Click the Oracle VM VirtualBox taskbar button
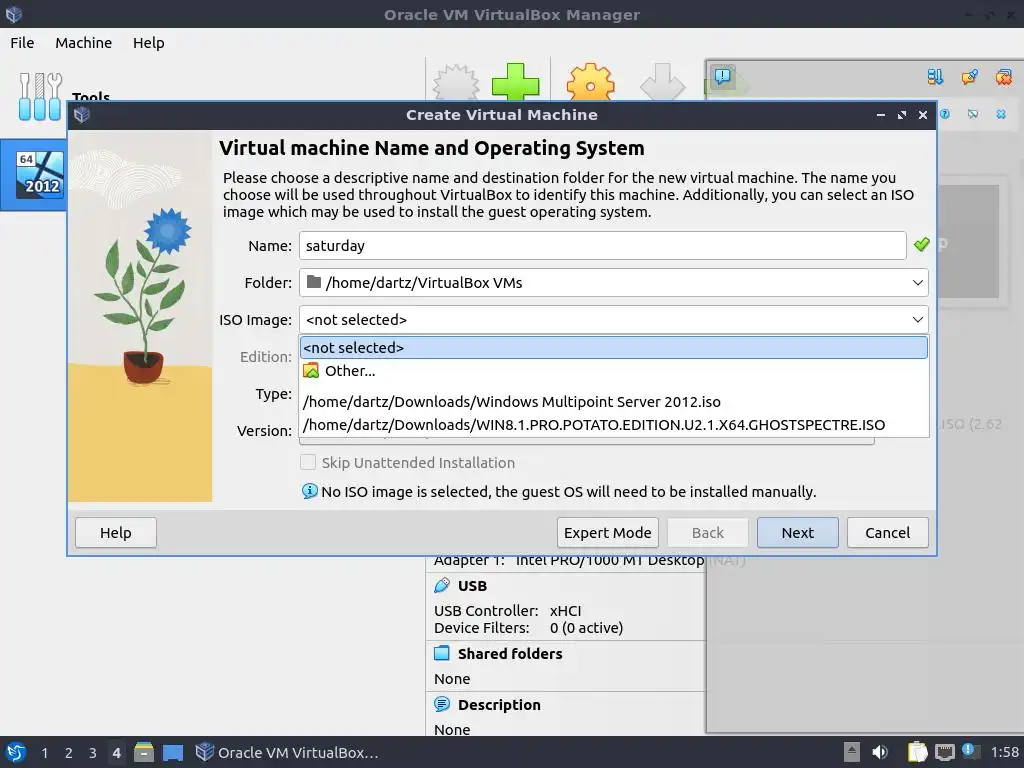The width and height of the screenshot is (1024, 768). click(287, 752)
